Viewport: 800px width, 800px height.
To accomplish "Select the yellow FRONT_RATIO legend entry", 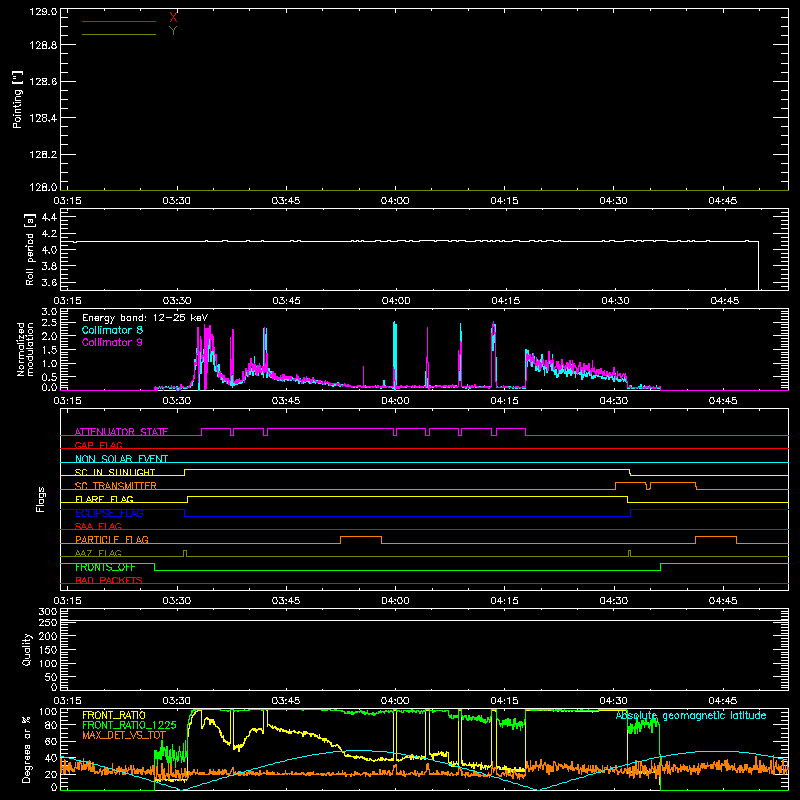I will (x=114, y=715).
